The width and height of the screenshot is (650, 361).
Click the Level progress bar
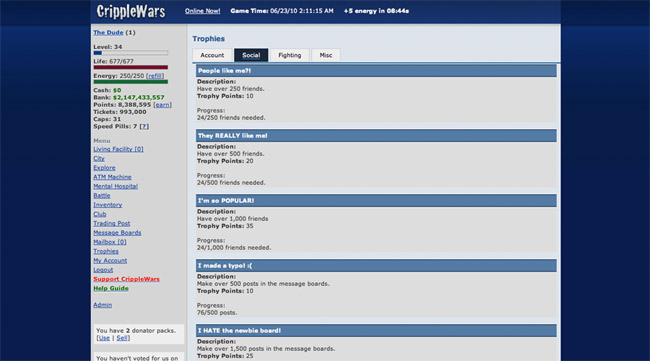click(x=131, y=53)
